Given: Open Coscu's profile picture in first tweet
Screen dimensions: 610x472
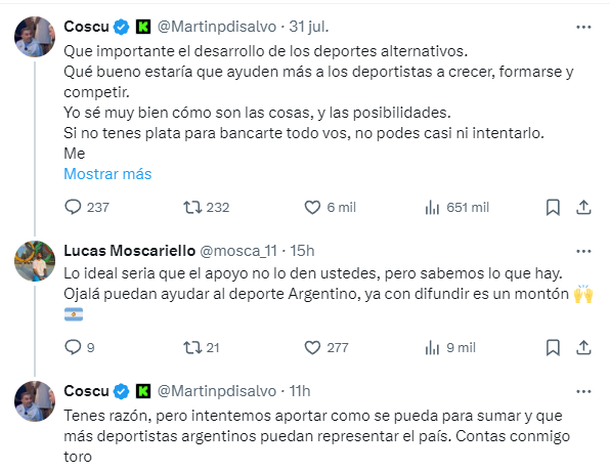Looking at the screenshot, I should pyautogui.click(x=34, y=36).
